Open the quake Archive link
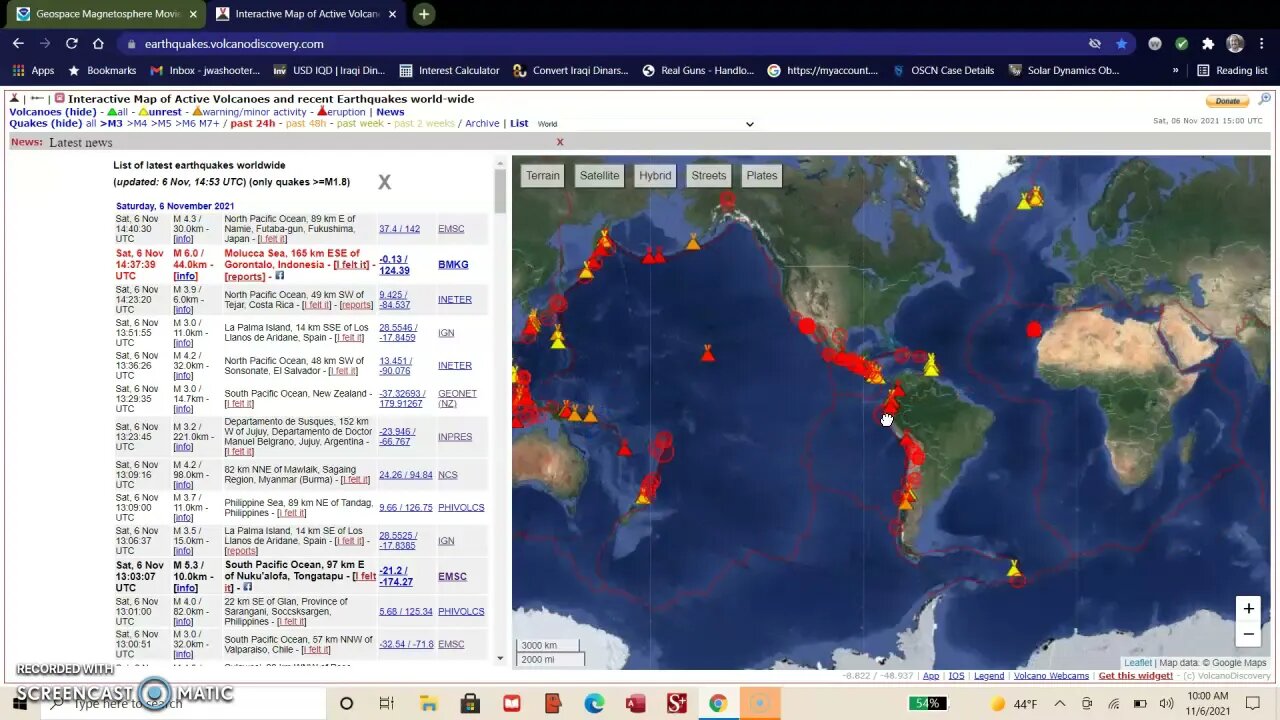 482,124
